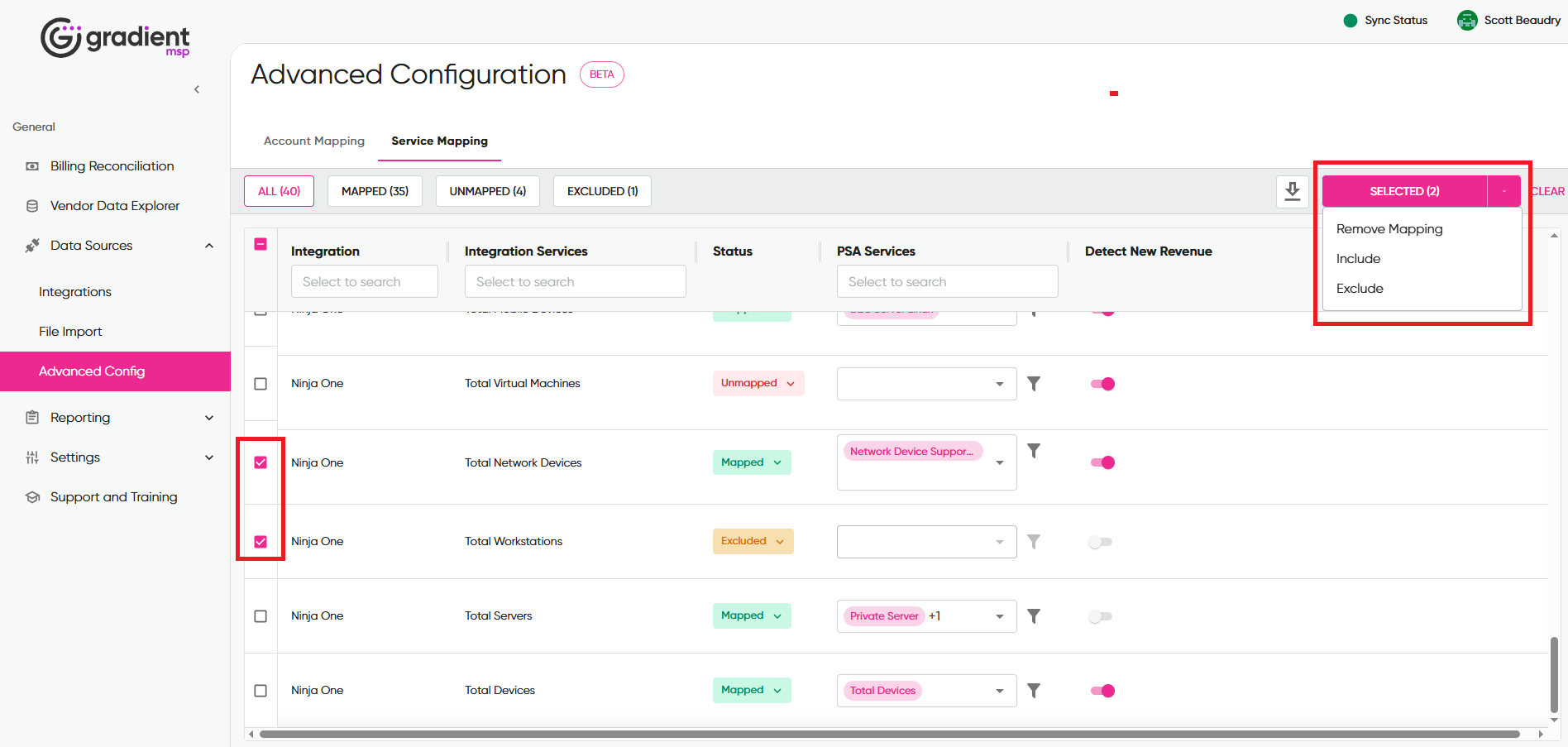
Task: Click the Integration Services search field
Action: tap(576, 281)
